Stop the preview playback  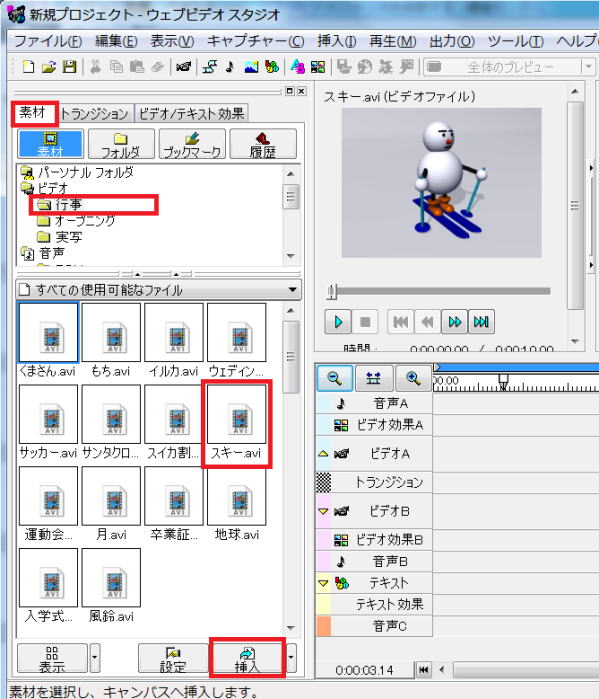tap(365, 322)
